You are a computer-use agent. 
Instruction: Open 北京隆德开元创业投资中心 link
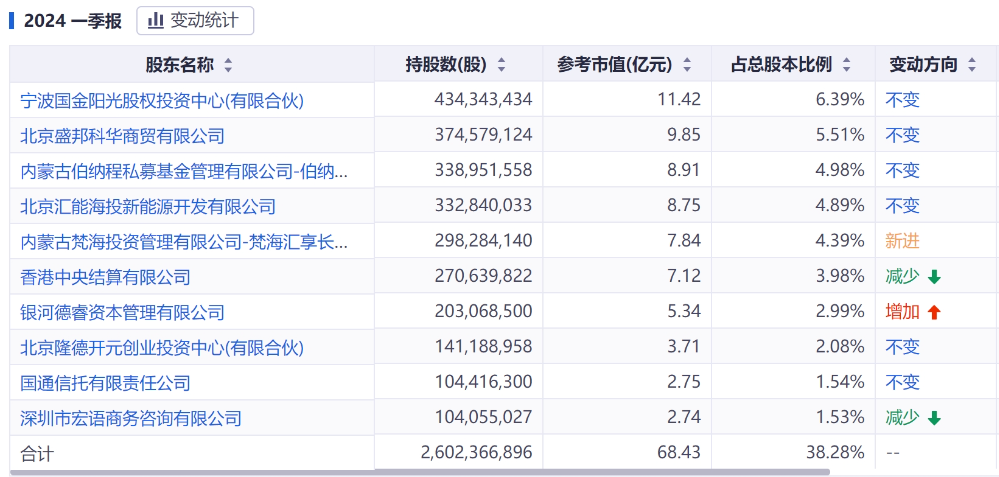click(162, 348)
